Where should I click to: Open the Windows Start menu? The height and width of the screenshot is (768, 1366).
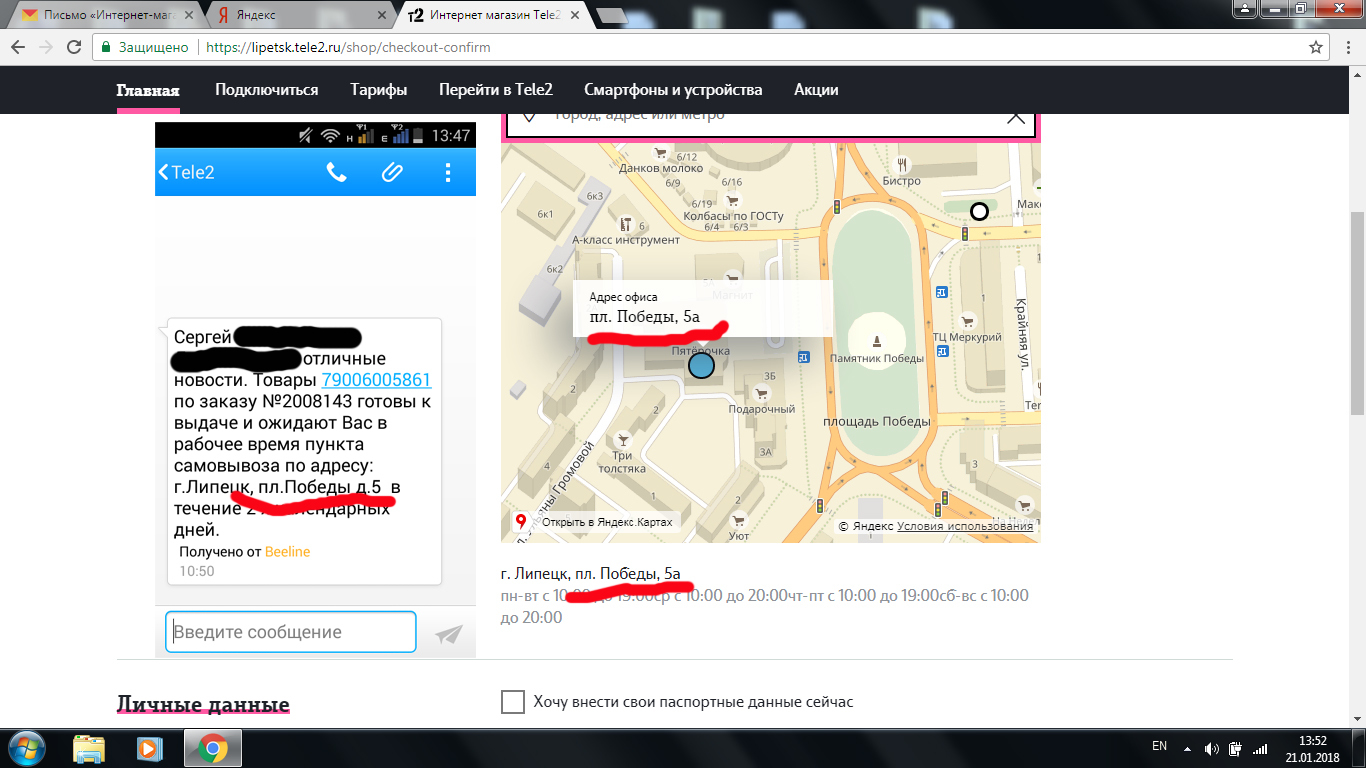tap(25, 748)
